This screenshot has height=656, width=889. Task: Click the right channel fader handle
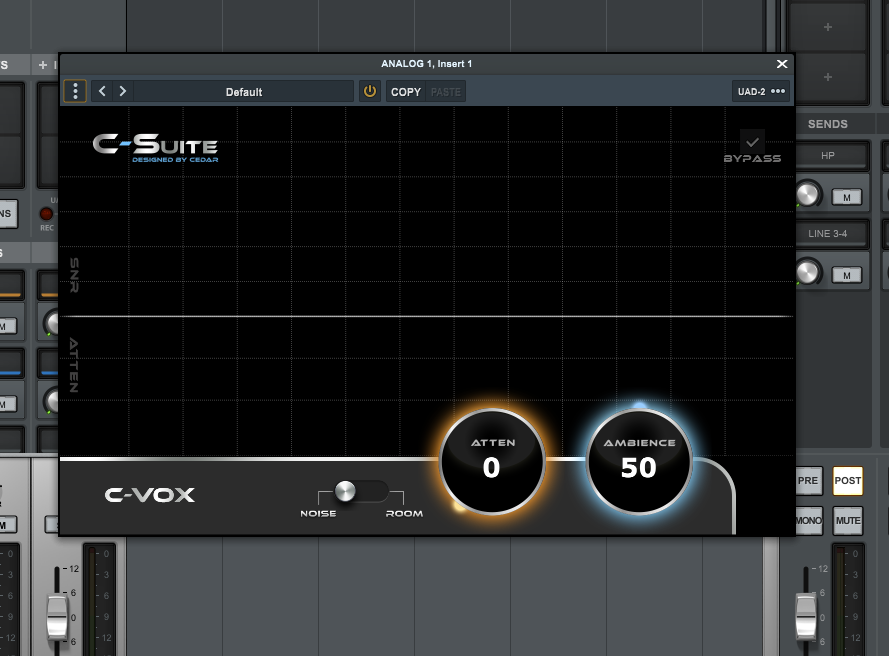pyautogui.click(x=807, y=615)
